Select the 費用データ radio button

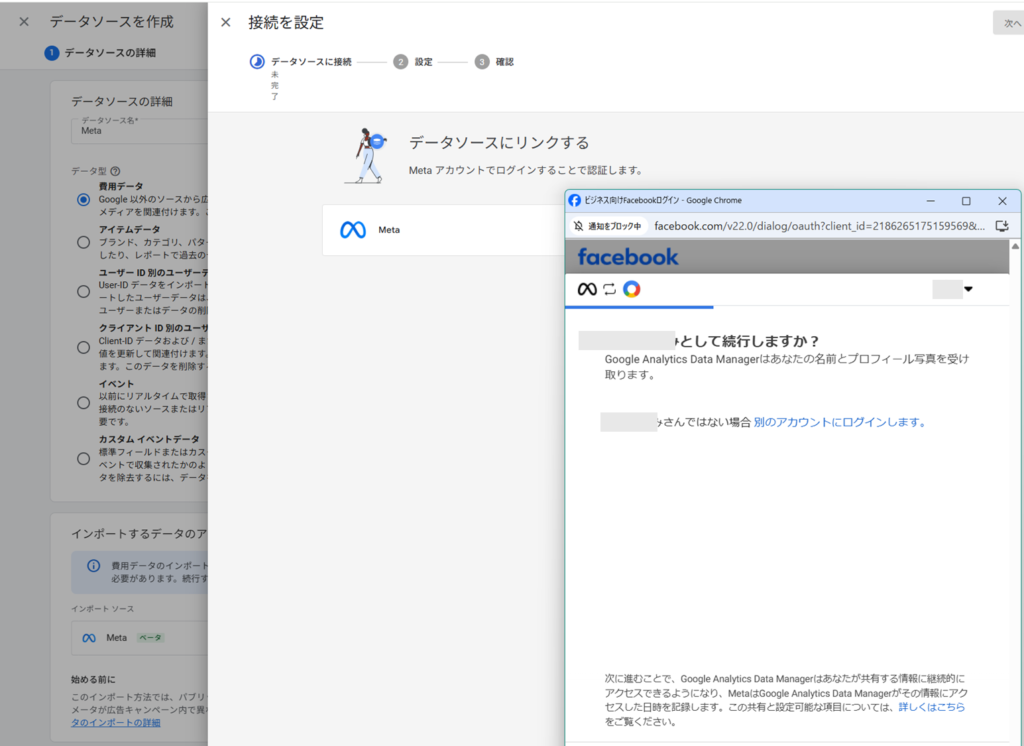point(83,200)
